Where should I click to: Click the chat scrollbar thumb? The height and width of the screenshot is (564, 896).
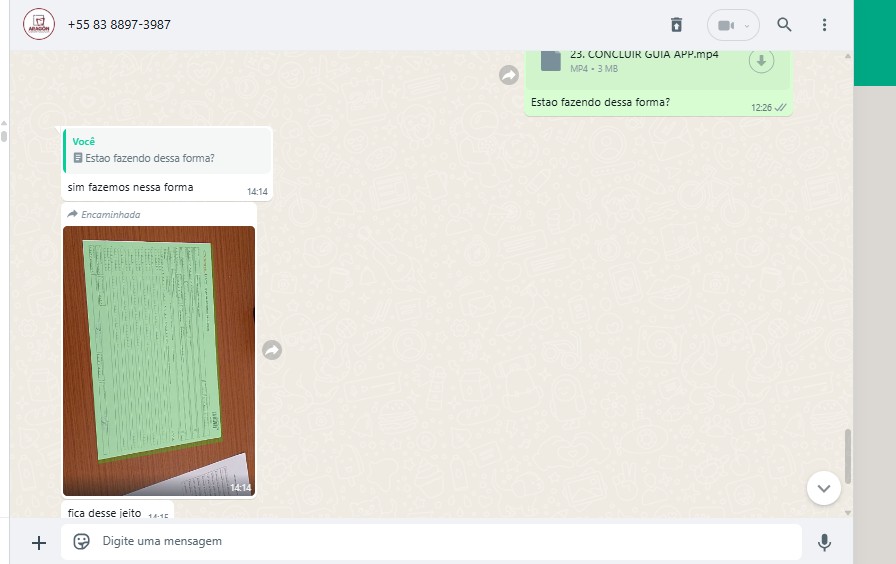pyautogui.click(x=847, y=457)
